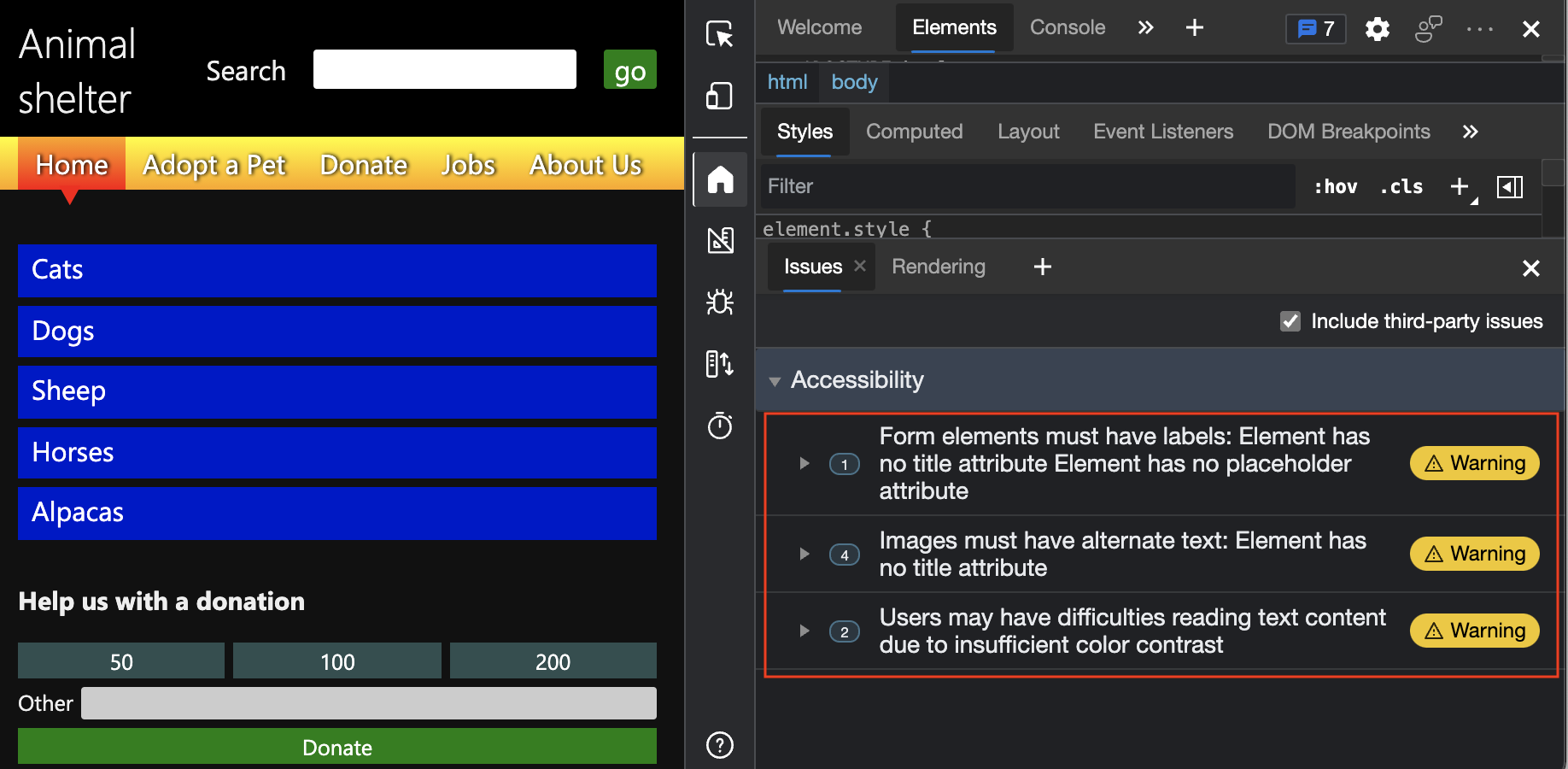Select the Adopt a Pet menu item
Viewport: 1568px width, 769px height.
coord(214,165)
